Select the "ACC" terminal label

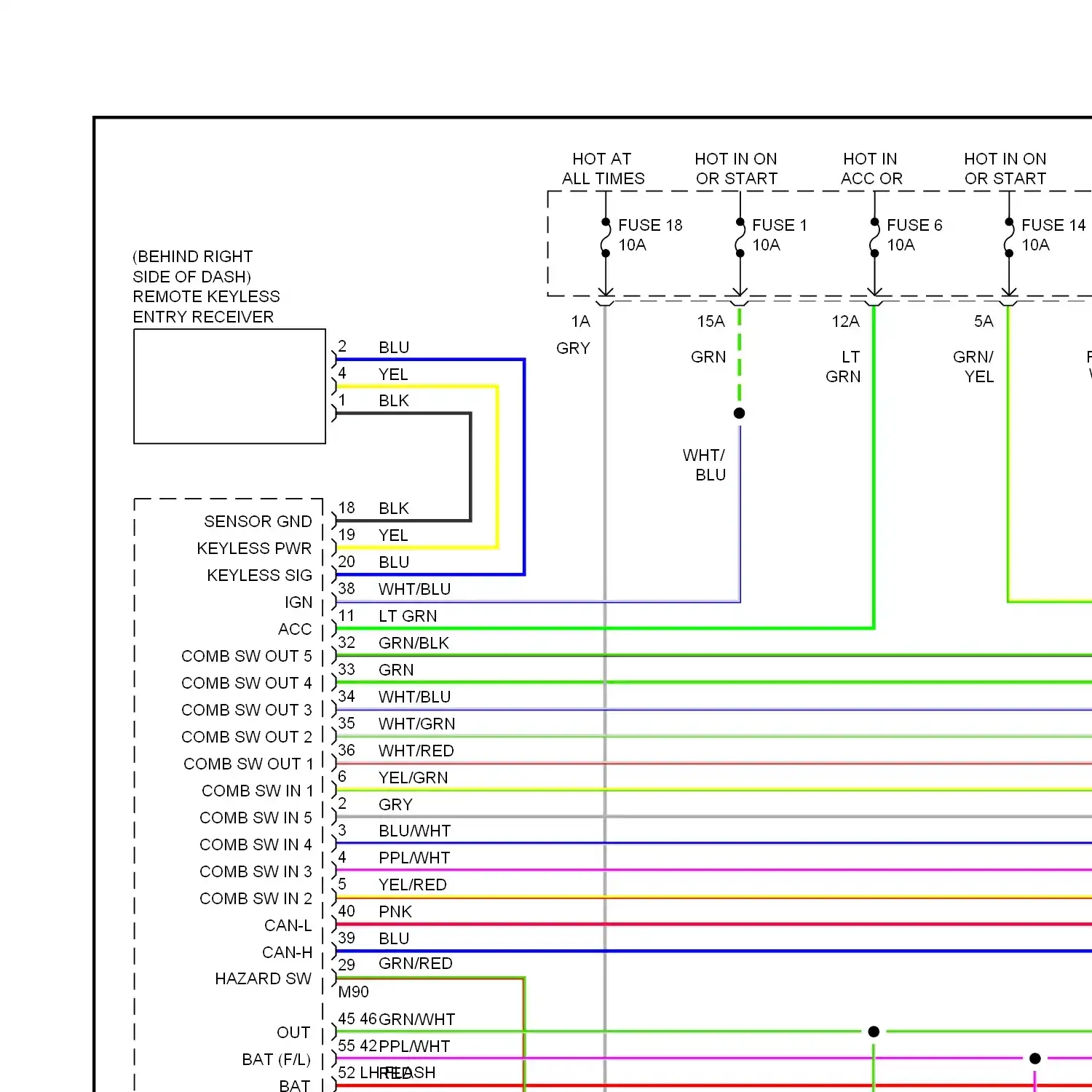click(x=295, y=630)
